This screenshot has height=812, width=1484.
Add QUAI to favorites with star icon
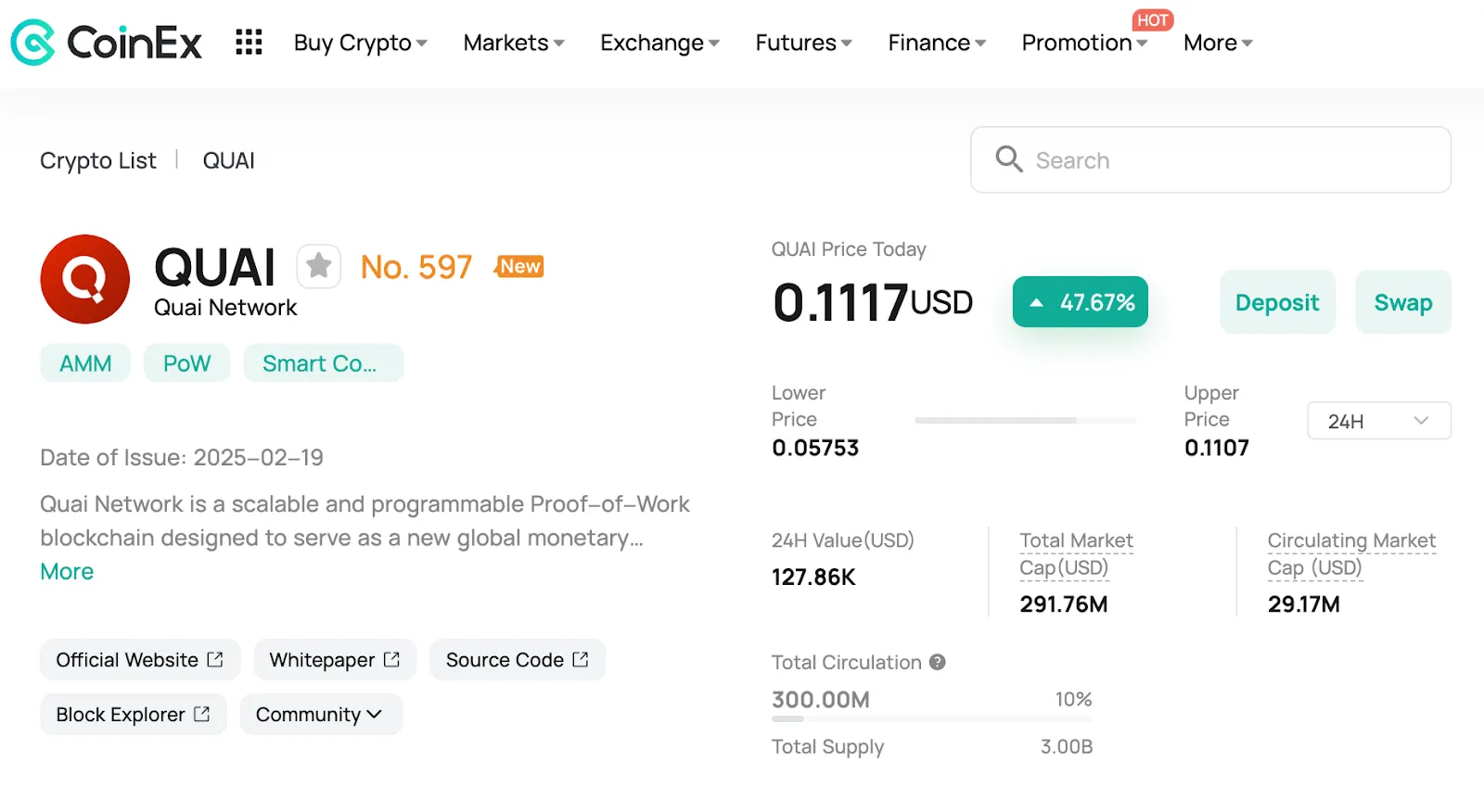(x=319, y=267)
